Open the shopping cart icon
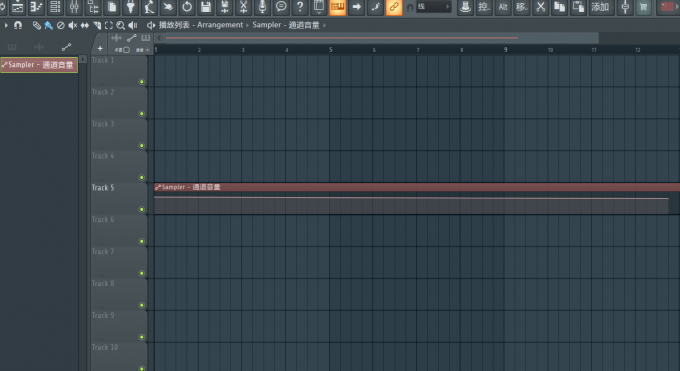This screenshot has width=680, height=371. [x=644, y=7]
